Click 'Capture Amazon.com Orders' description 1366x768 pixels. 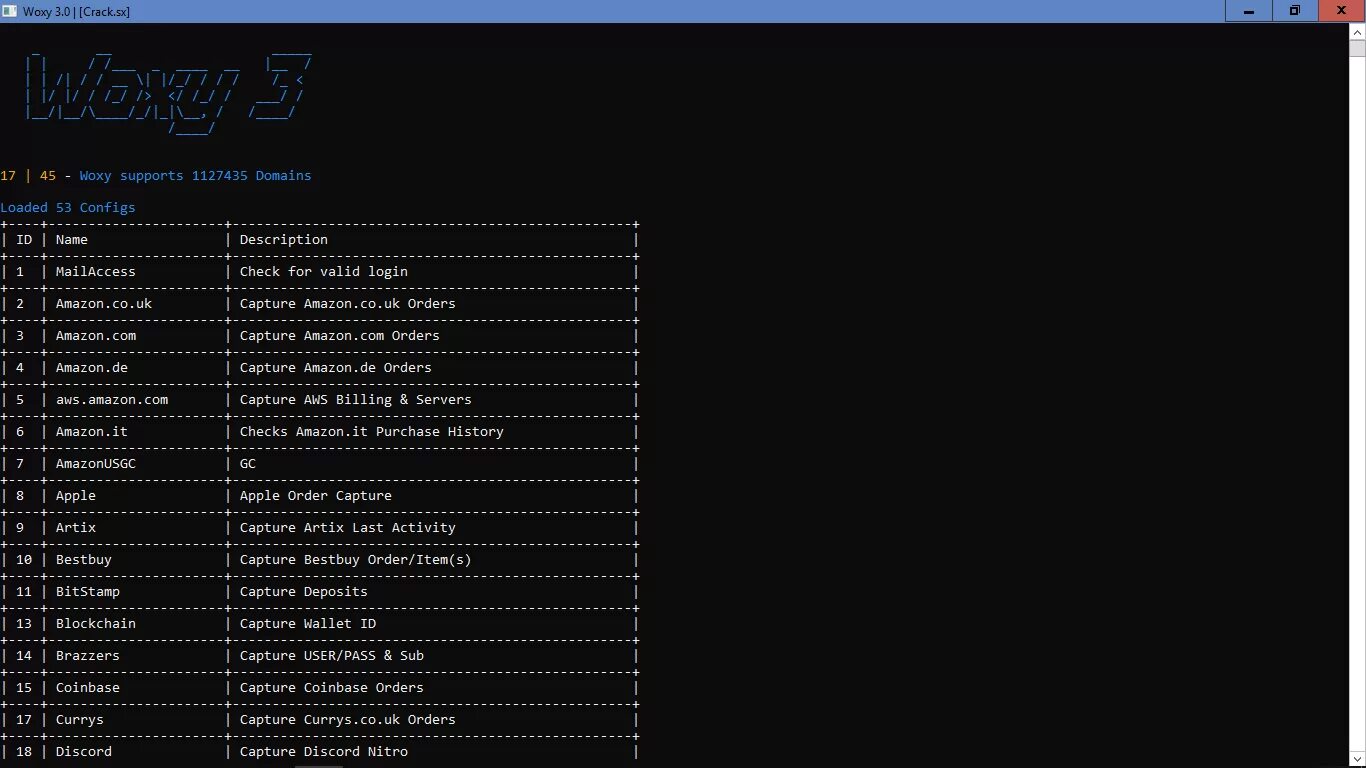click(x=340, y=336)
